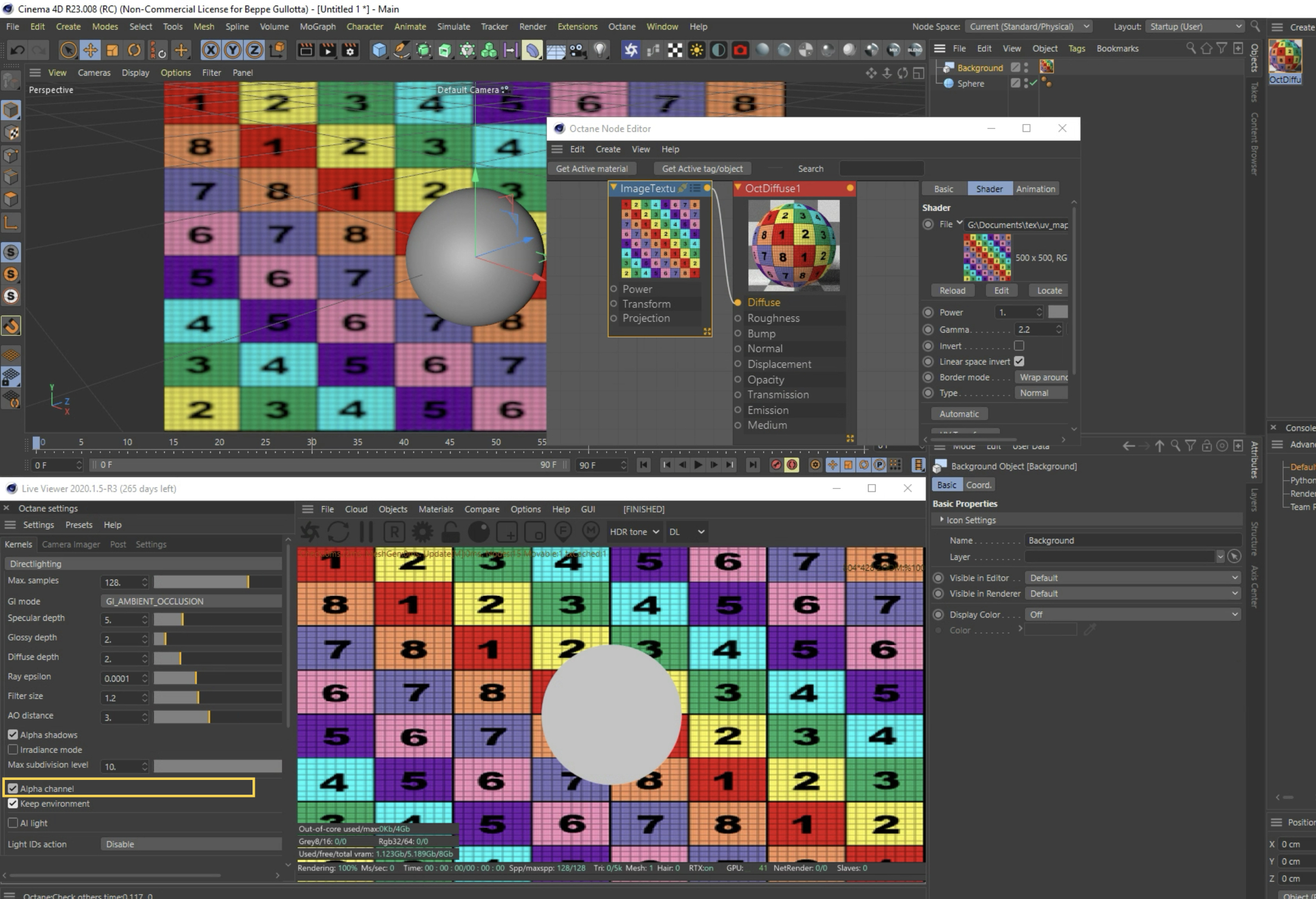This screenshot has height=899, width=1316.
Task: Click the light bulb object icon
Action: [x=600, y=50]
